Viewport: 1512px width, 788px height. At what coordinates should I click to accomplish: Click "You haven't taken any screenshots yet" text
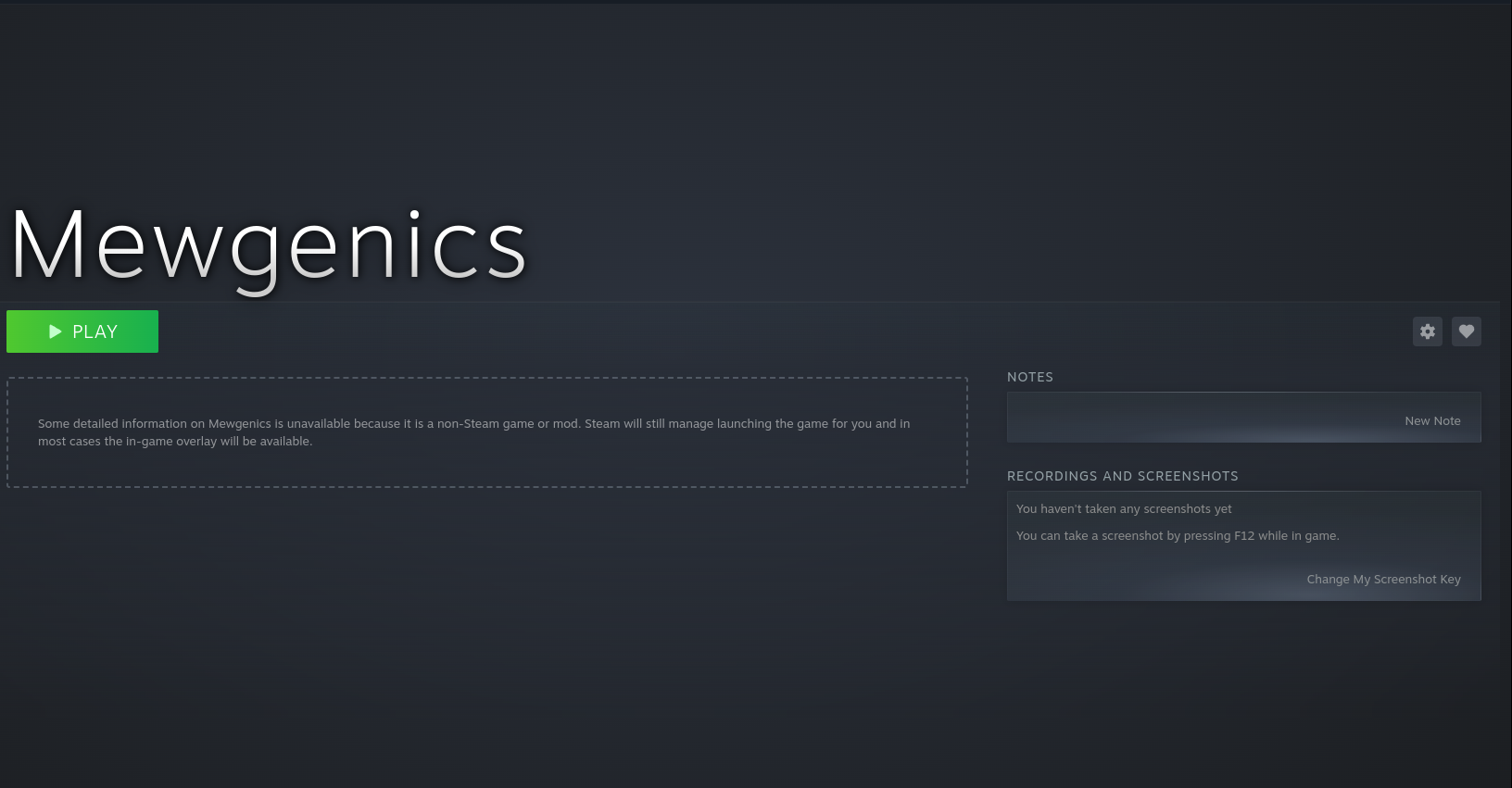[1124, 508]
